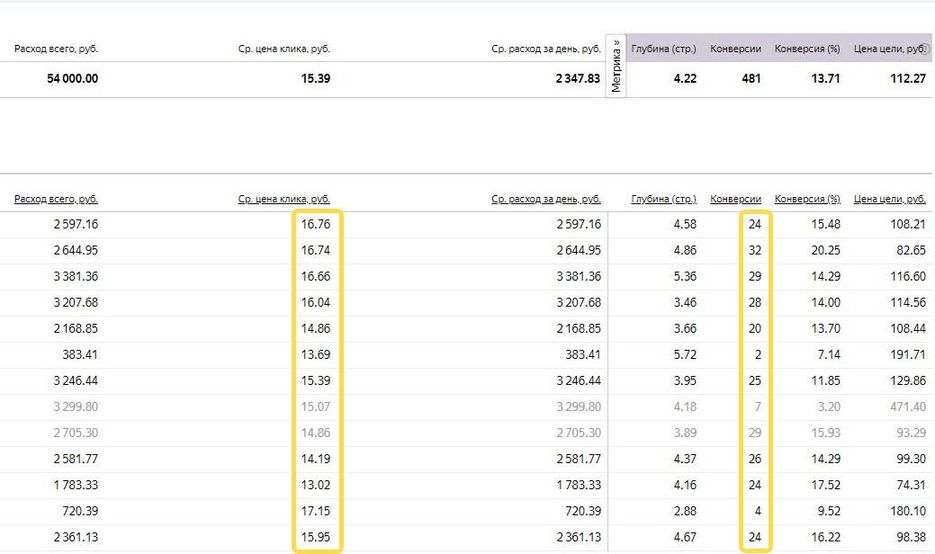Select the summary depth value 4.22
The width and height of the screenshot is (935, 554).
(685, 78)
